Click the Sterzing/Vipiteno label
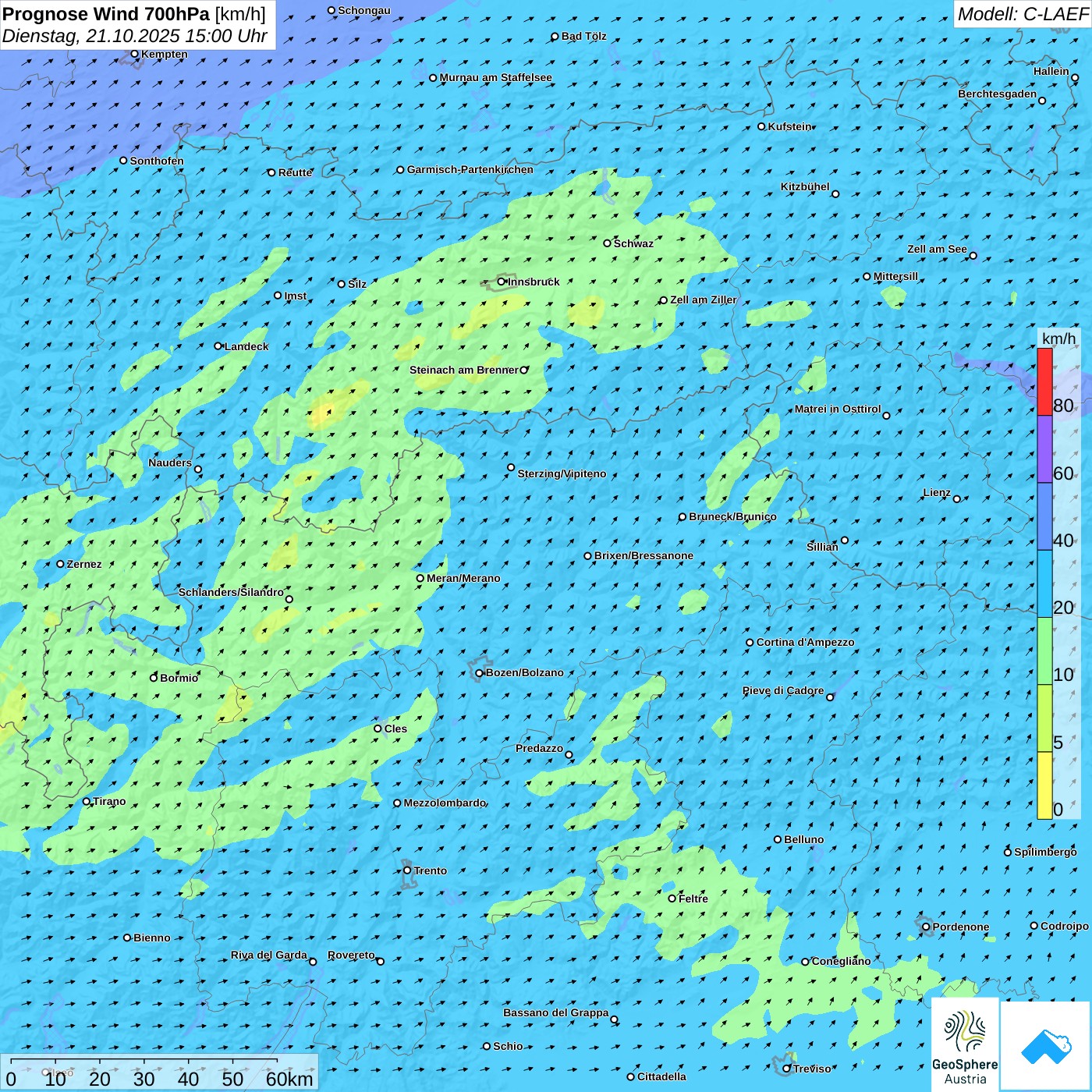Viewport: 1092px width, 1092px height. tap(562, 473)
